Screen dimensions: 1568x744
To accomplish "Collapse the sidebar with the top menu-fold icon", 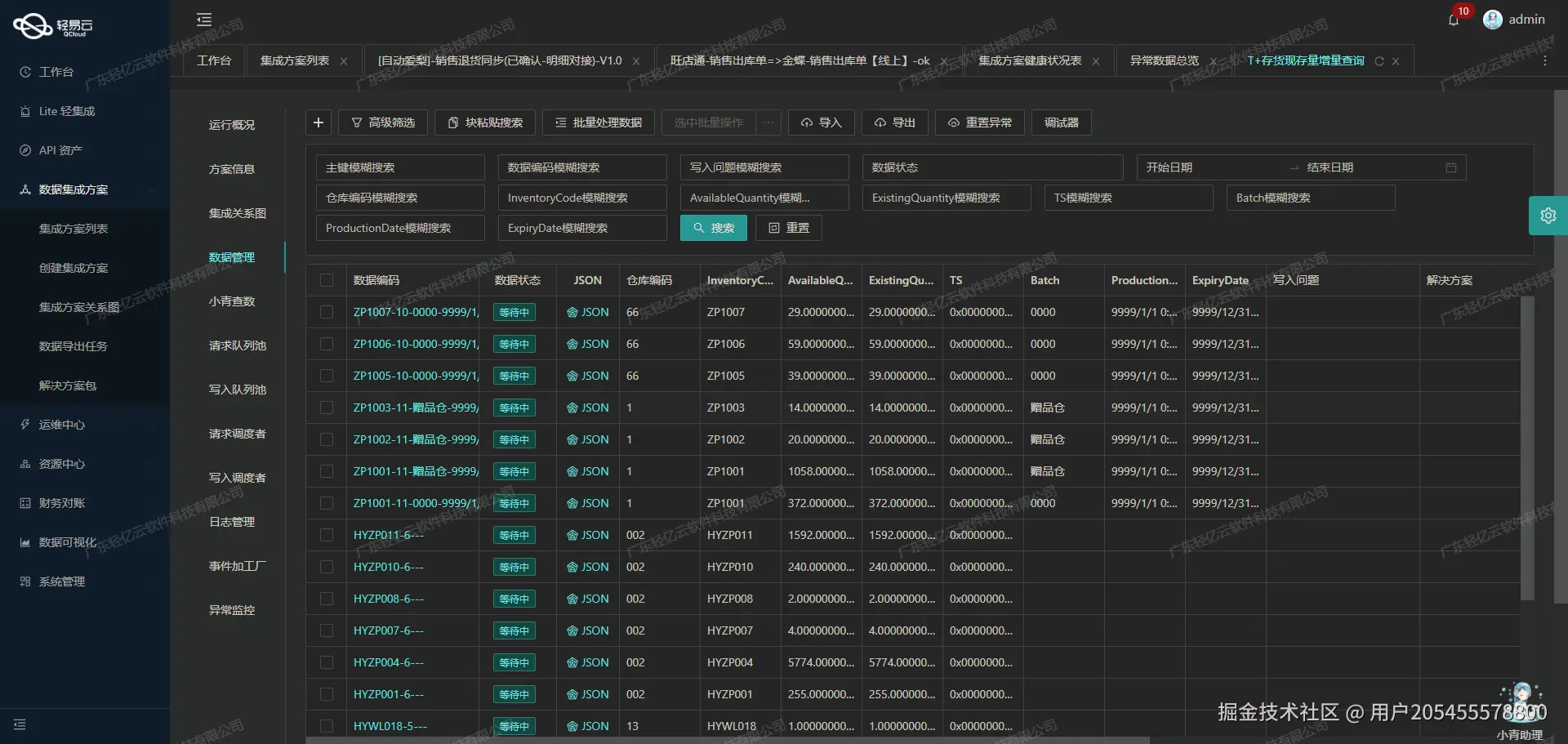I will [204, 20].
